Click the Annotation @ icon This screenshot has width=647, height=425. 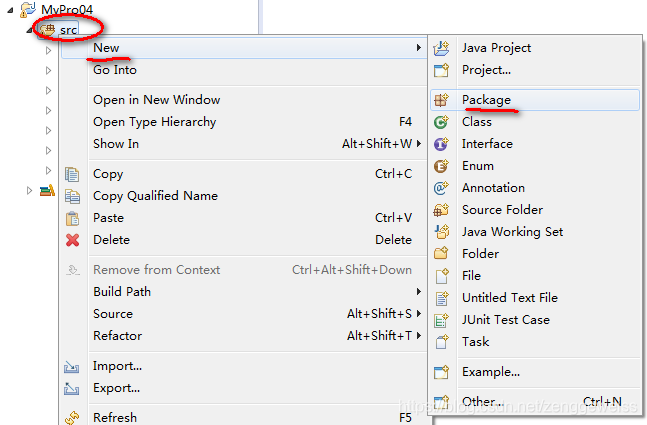[441, 188]
